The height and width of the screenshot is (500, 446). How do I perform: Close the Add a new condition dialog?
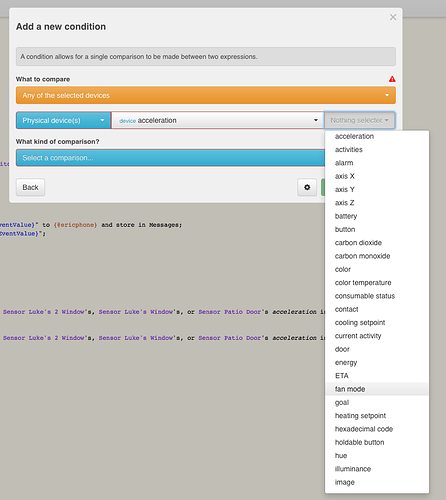pos(393,17)
